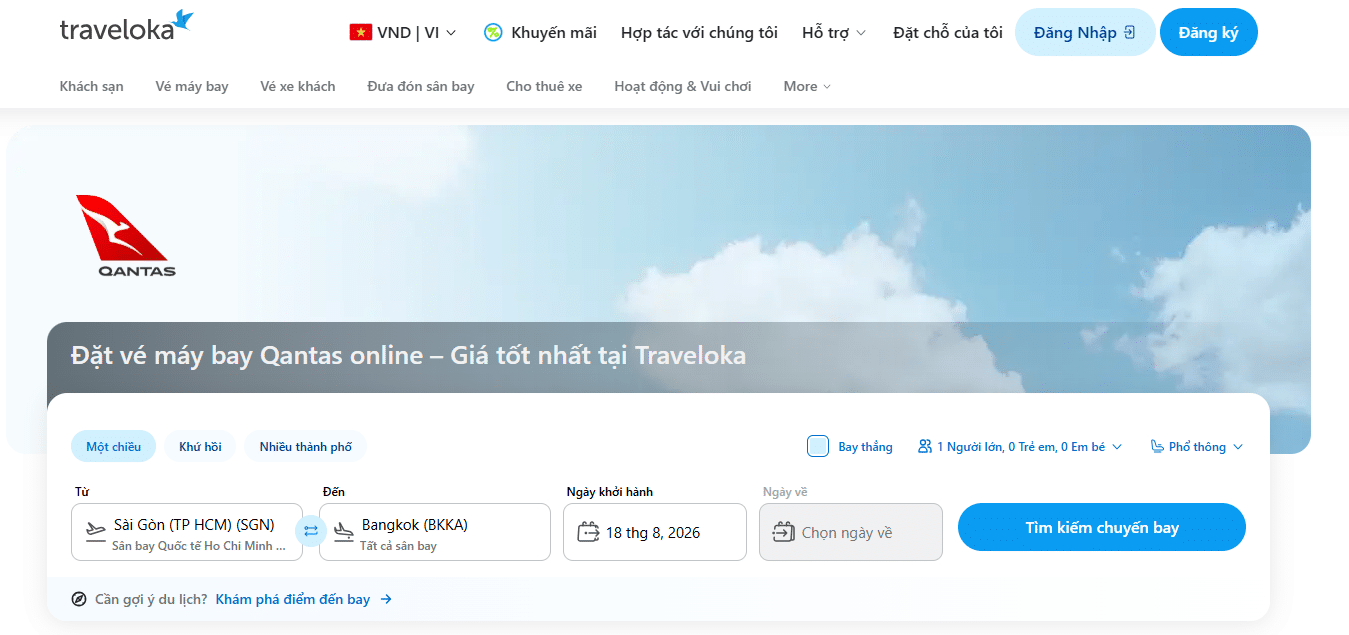Screen dimensions: 1349x635
Task: Click the Ngày về label
Action: pyautogui.click(x=785, y=491)
